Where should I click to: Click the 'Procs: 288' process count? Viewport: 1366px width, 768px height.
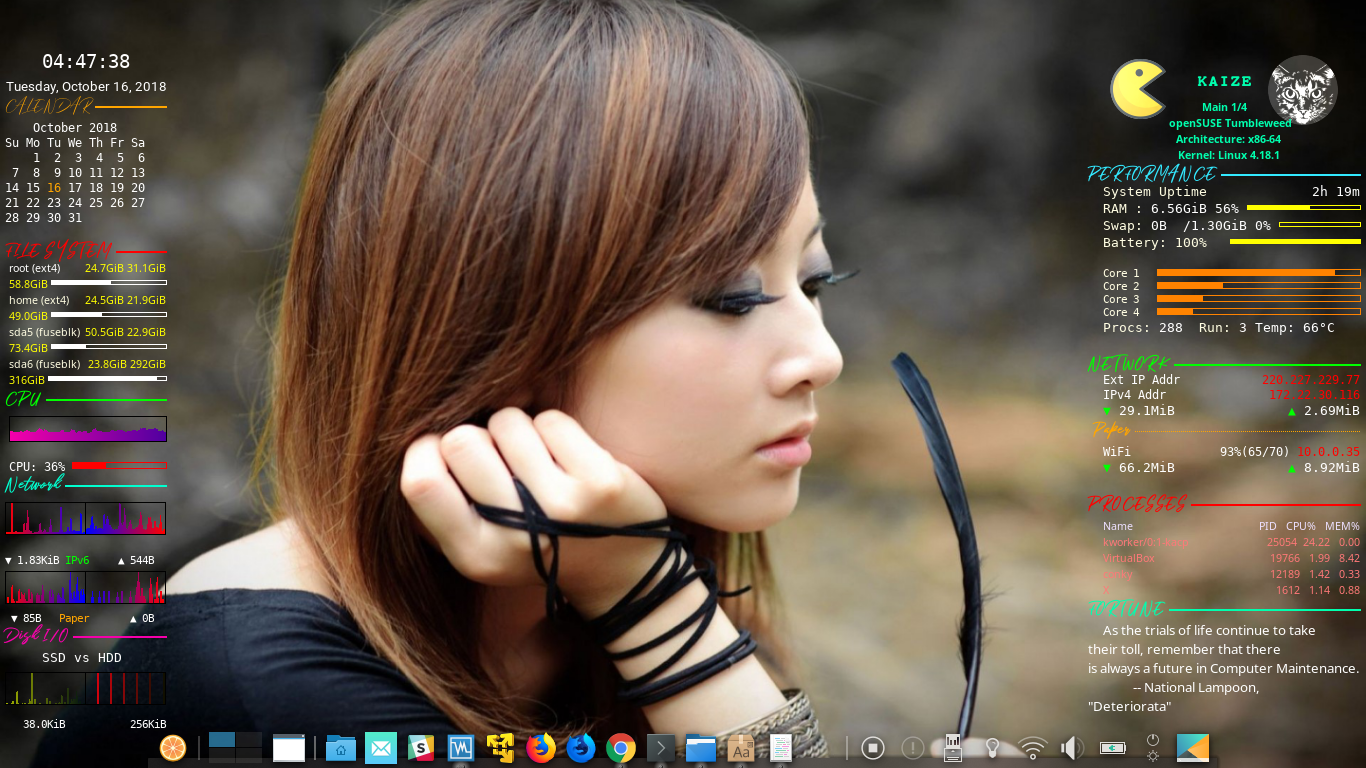(x=1143, y=328)
